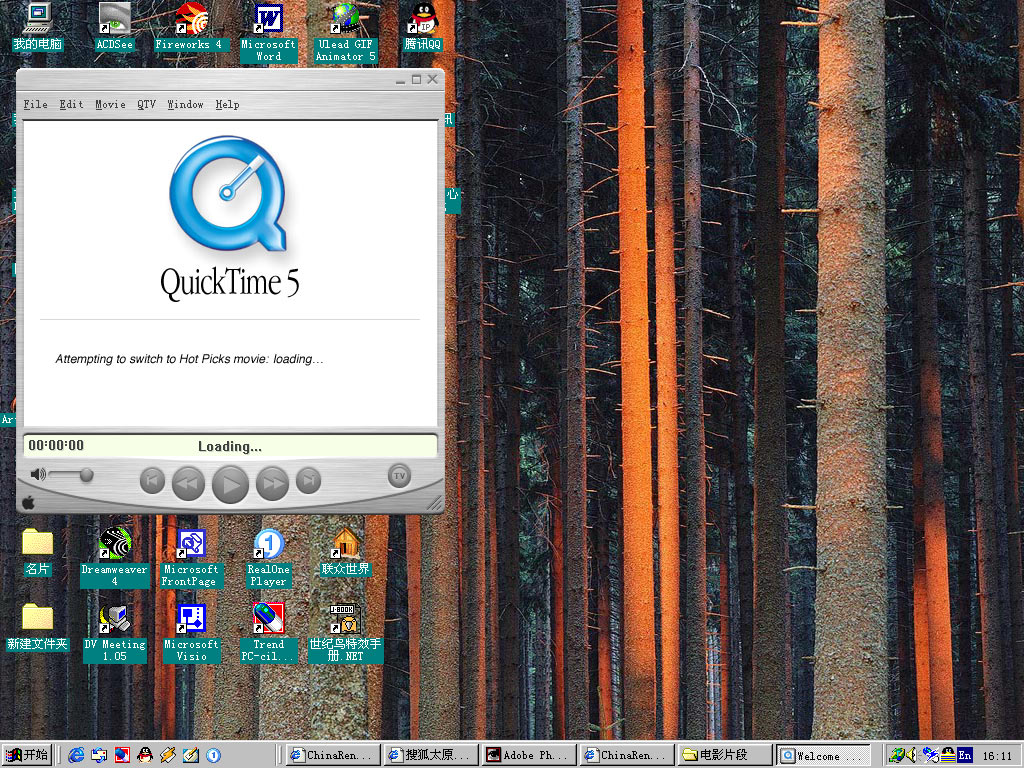Adjust the QuickTime volume slider knob

86,475
